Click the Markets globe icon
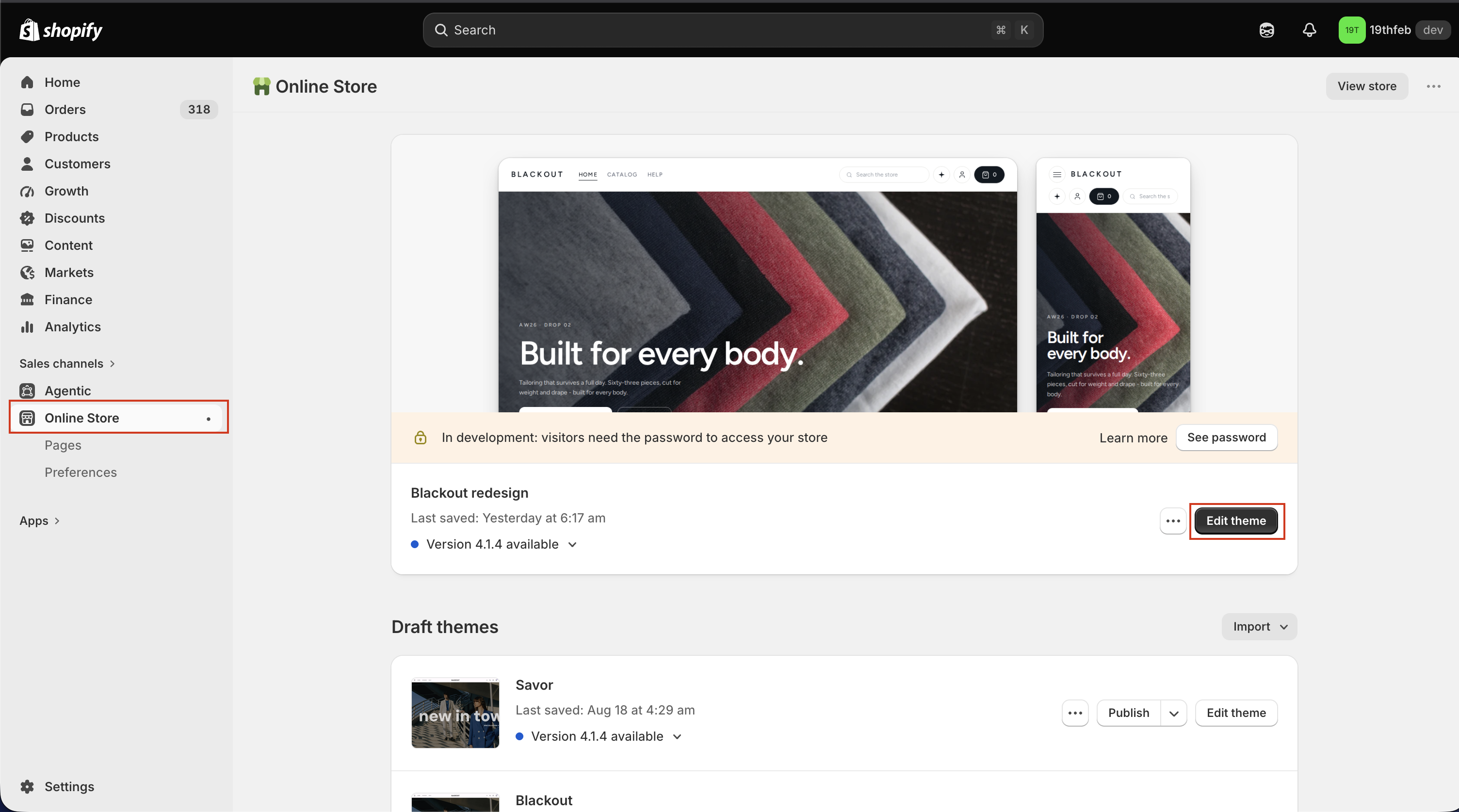1459x812 pixels. (x=27, y=273)
